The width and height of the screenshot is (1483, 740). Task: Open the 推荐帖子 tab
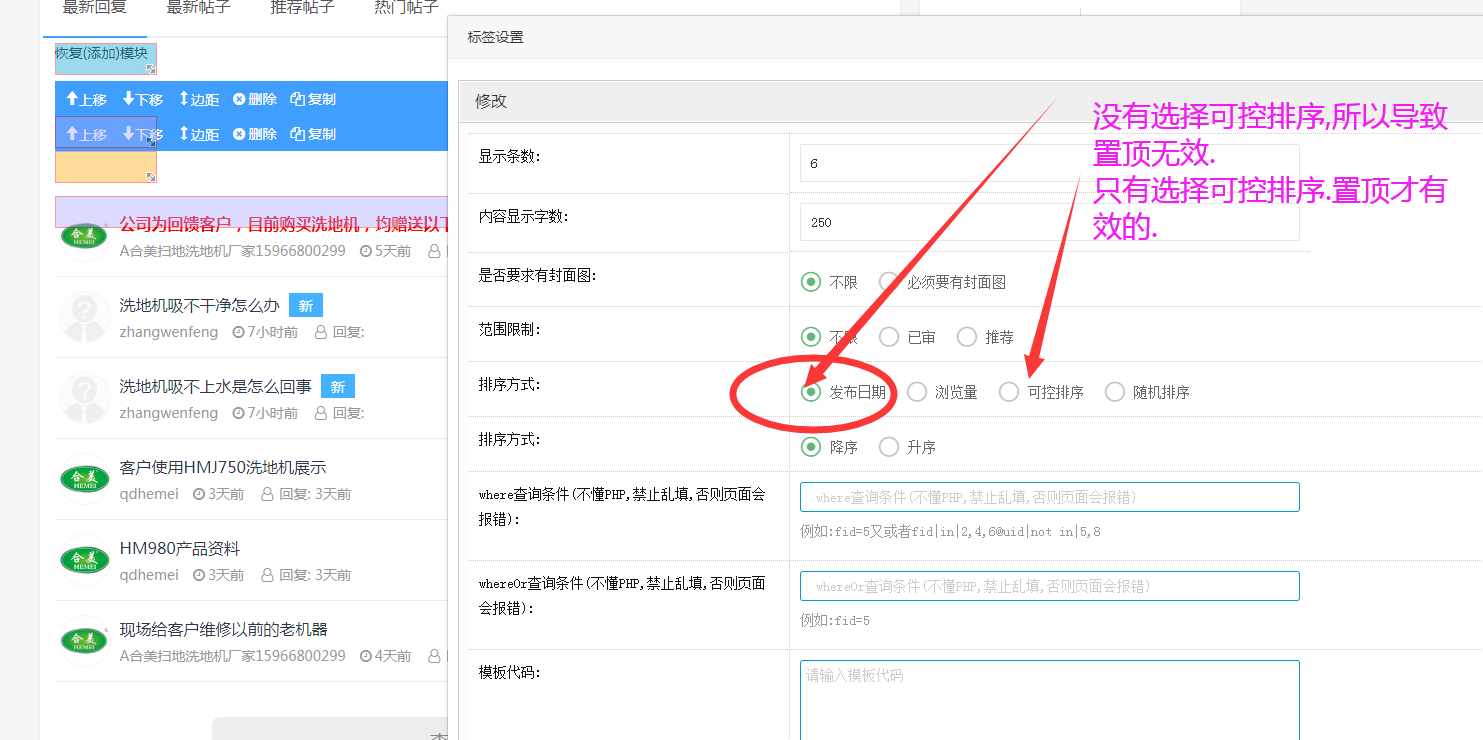coord(302,8)
